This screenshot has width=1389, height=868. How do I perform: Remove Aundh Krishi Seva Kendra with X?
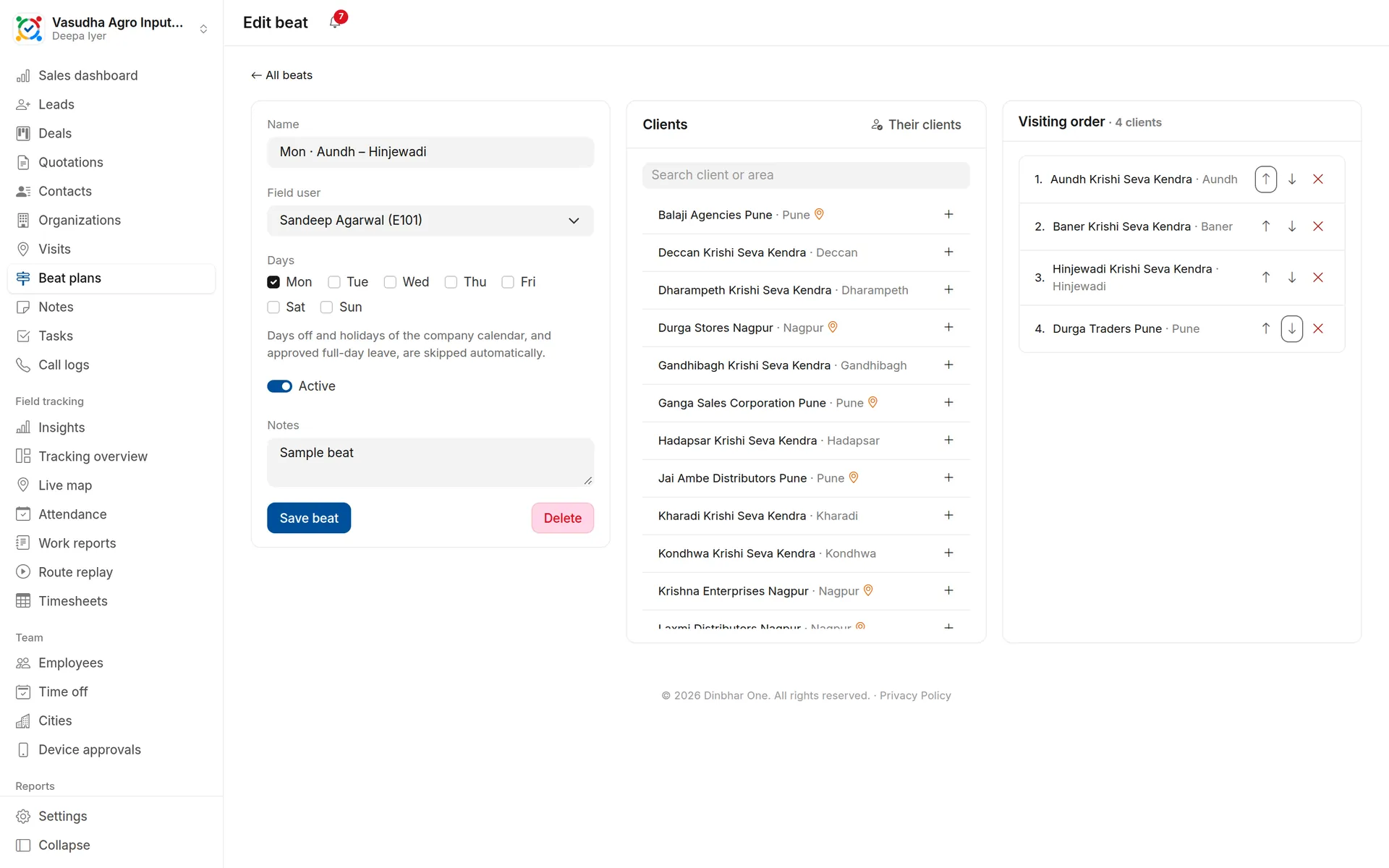[x=1317, y=179]
